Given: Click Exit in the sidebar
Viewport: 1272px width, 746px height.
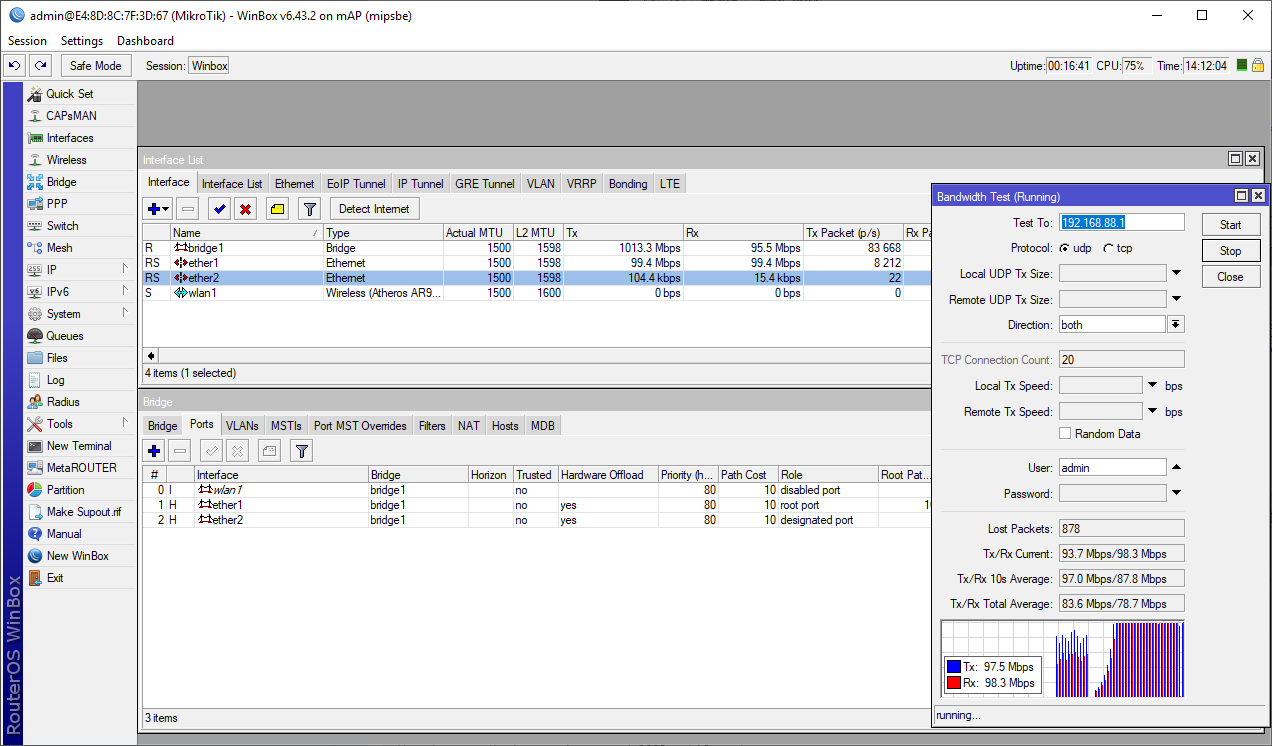Looking at the screenshot, I should pos(55,578).
